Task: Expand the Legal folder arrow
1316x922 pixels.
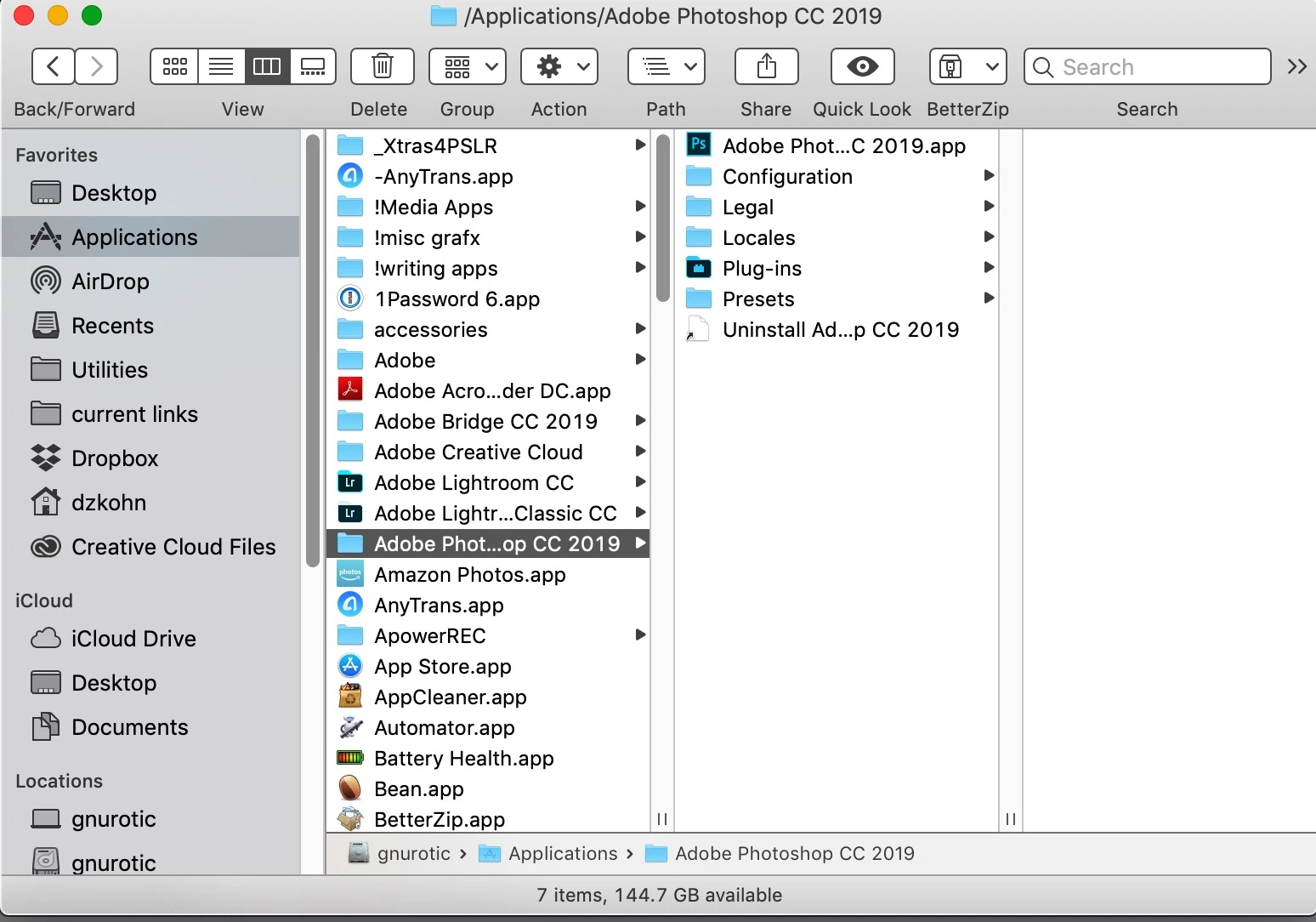Action: (x=989, y=207)
